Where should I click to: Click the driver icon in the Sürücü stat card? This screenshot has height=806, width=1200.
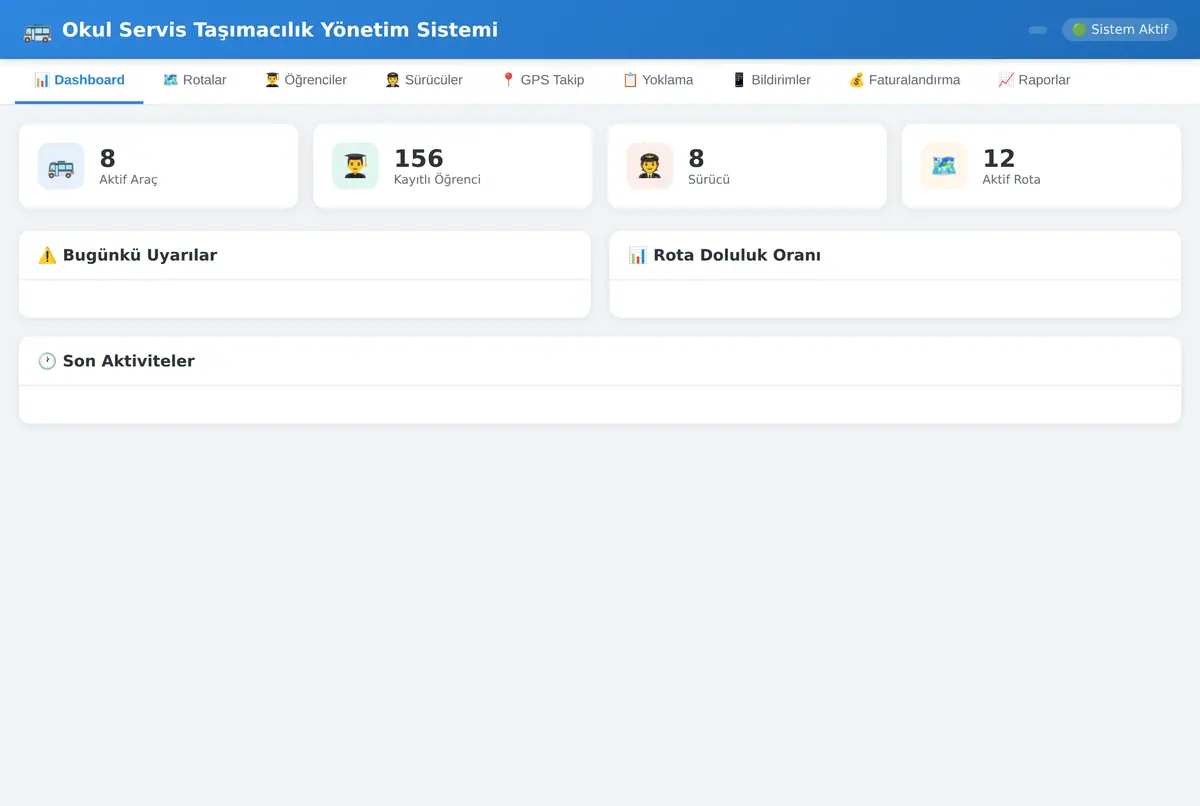pos(650,166)
